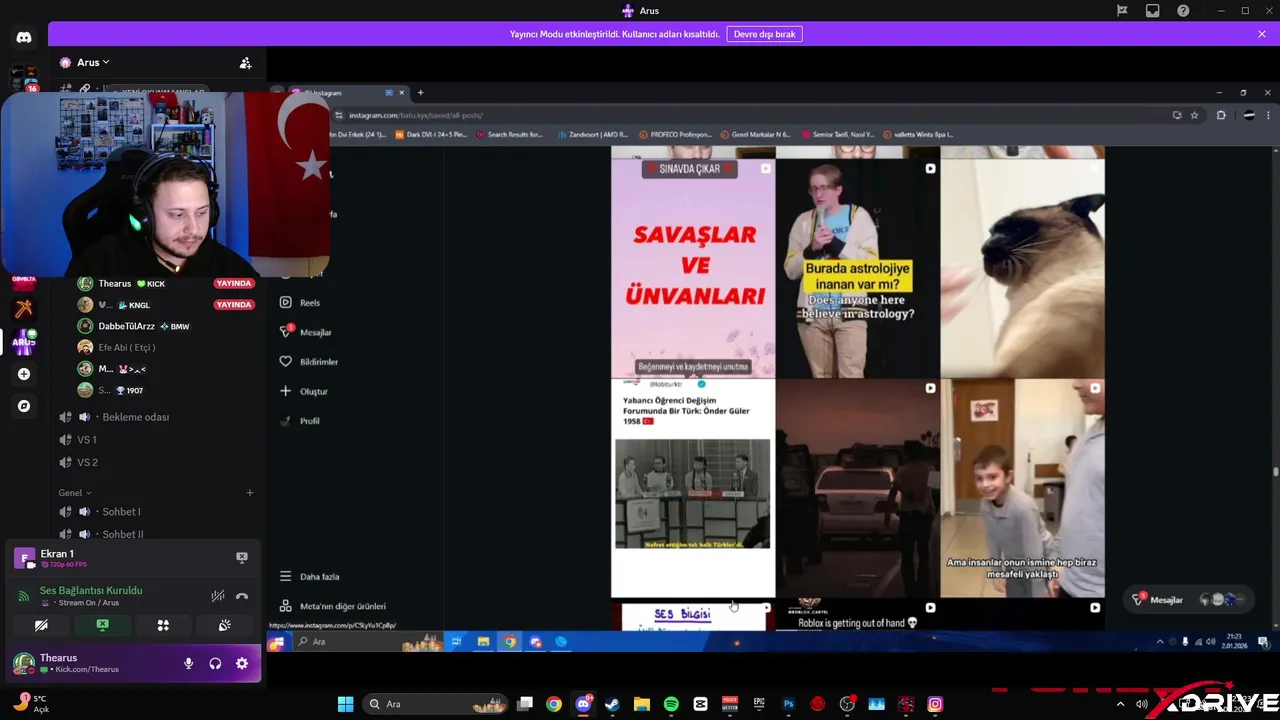Viewport: 1280px width, 720px height.
Task: Join Bekleme odası voice channel
Action: 136,417
